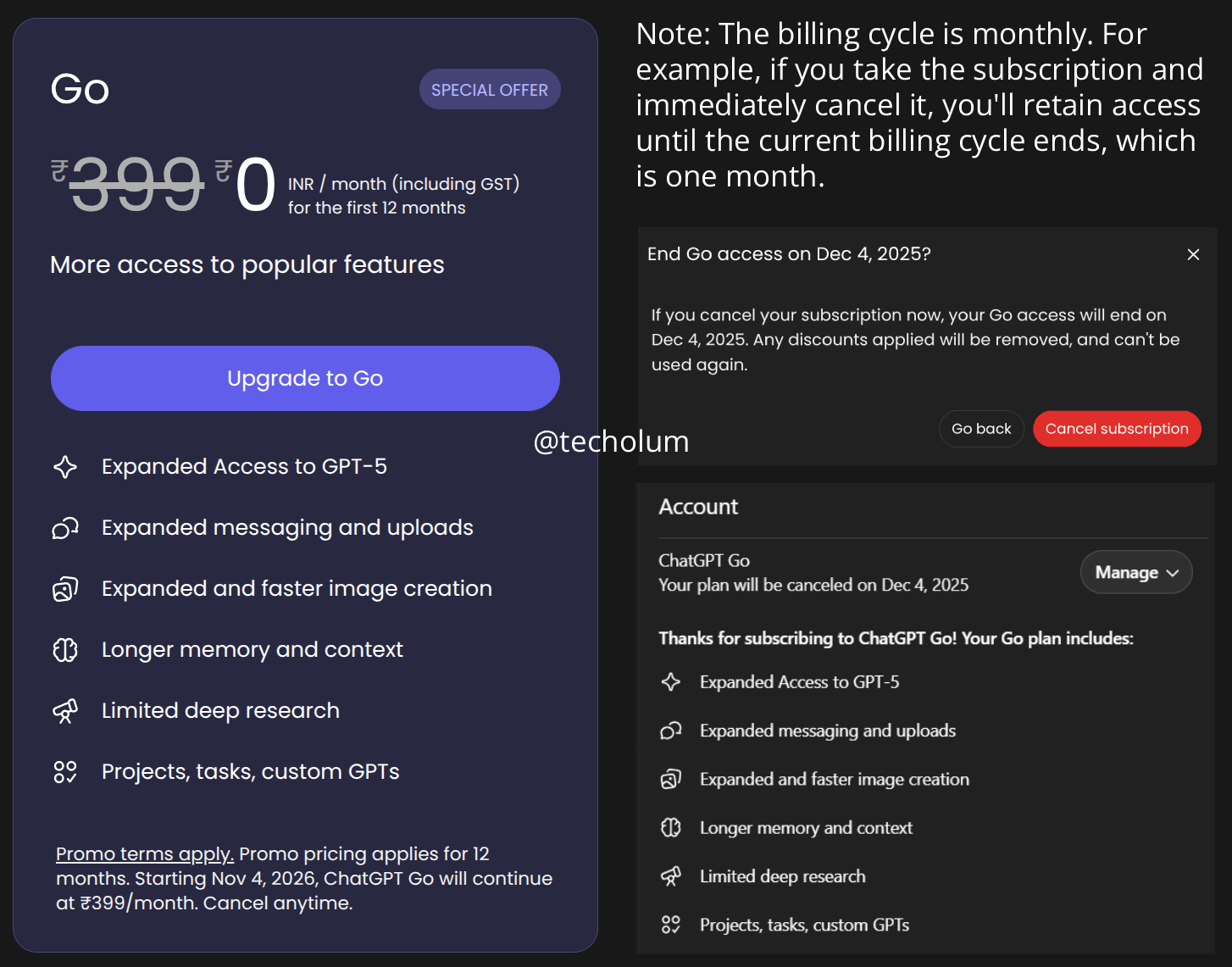Close the End Go access dialog

[x=1193, y=254]
